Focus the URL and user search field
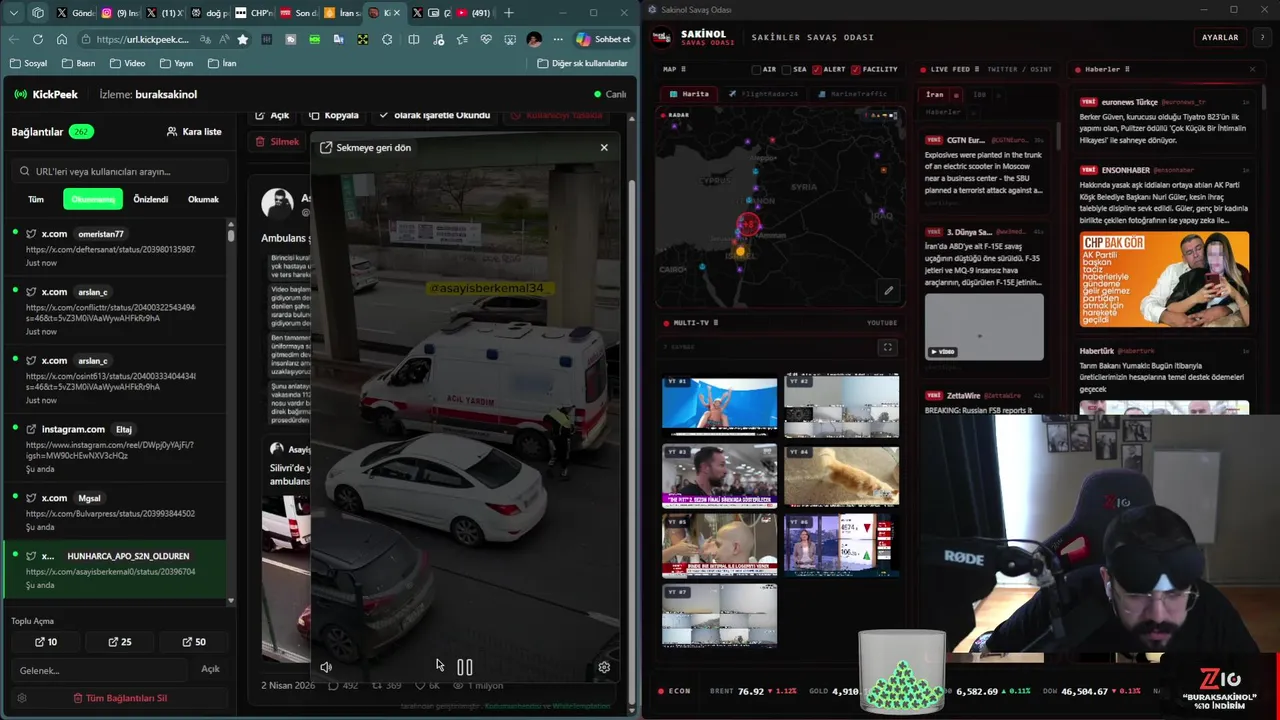The width and height of the screenshot is (1280, 720). point(120,171)
